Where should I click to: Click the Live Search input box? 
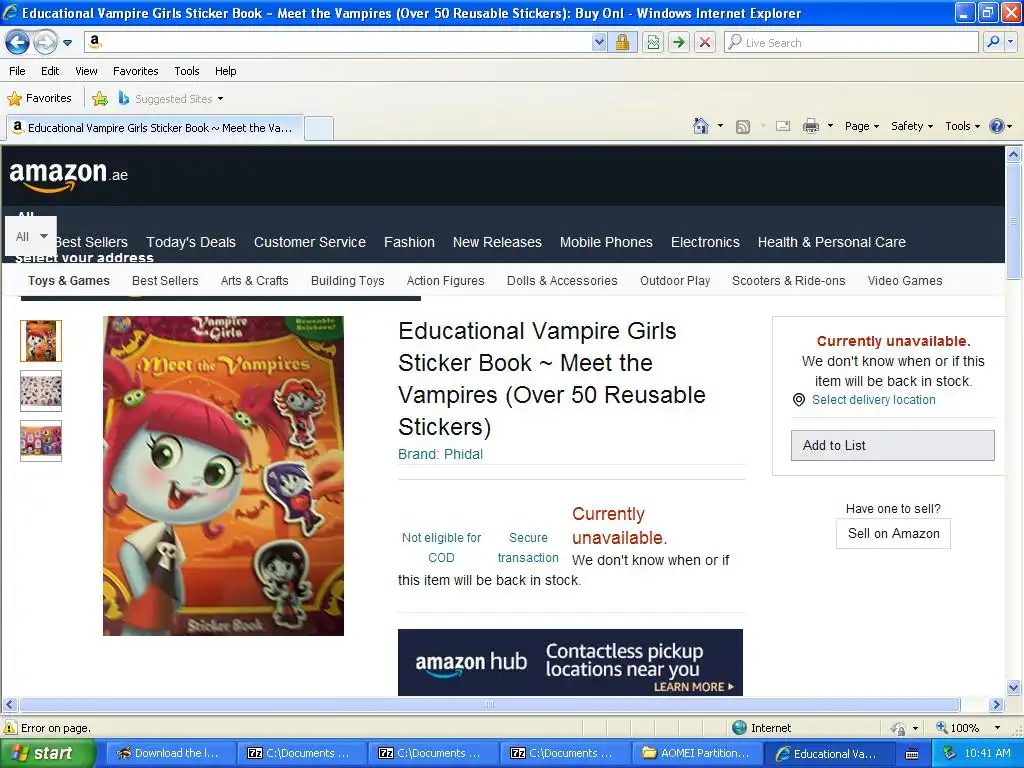pyautogui.click(x=851, y=42)
